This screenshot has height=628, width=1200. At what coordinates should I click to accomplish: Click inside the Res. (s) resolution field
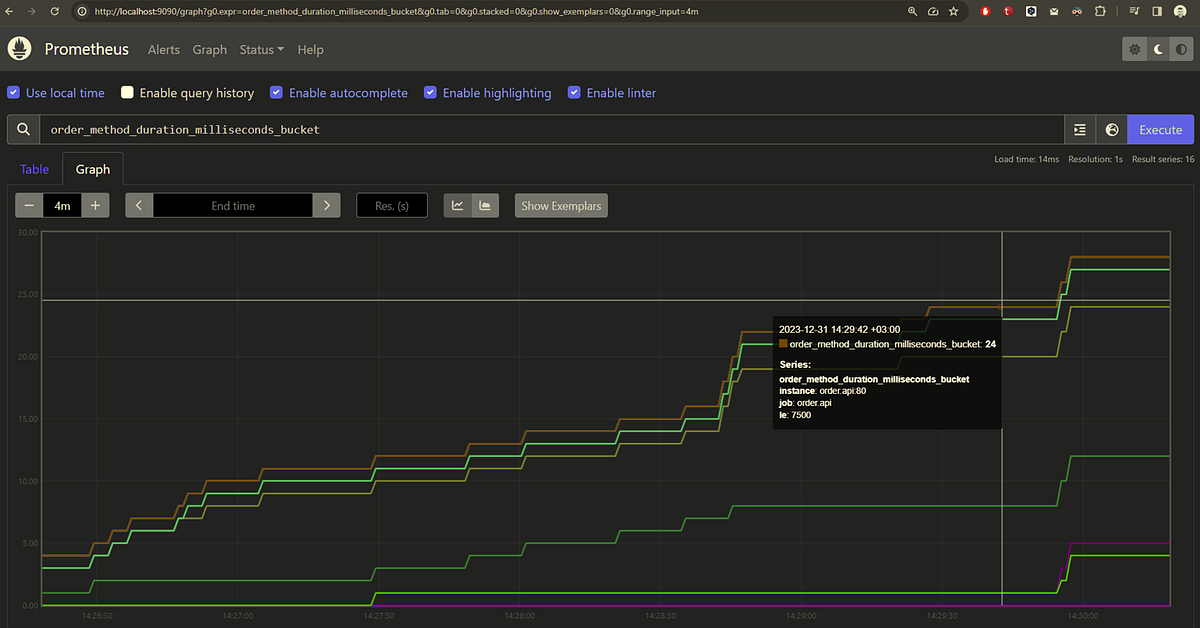[x=391, y=205]
